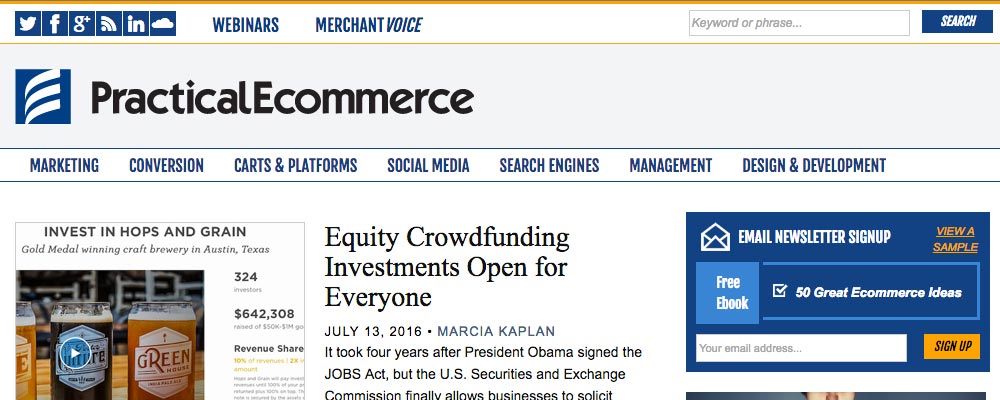Play the Hops and Grain video
The width and height of the screenshot is (1000, 400).
coord(73,354)
